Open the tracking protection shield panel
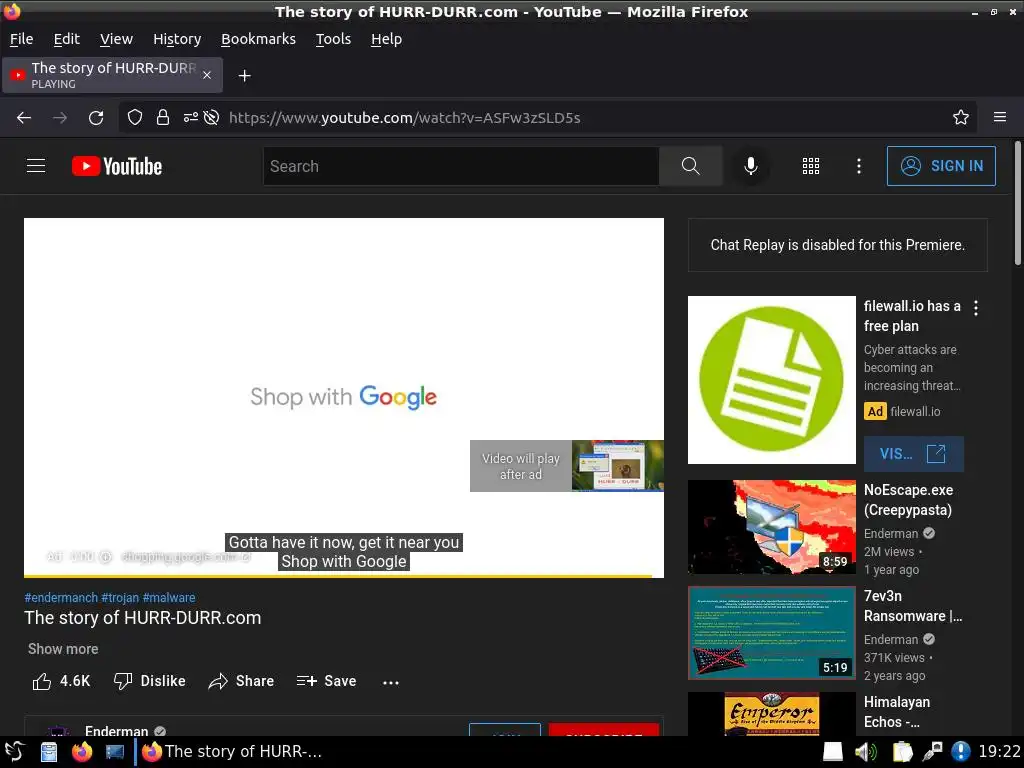 (135, 118)
